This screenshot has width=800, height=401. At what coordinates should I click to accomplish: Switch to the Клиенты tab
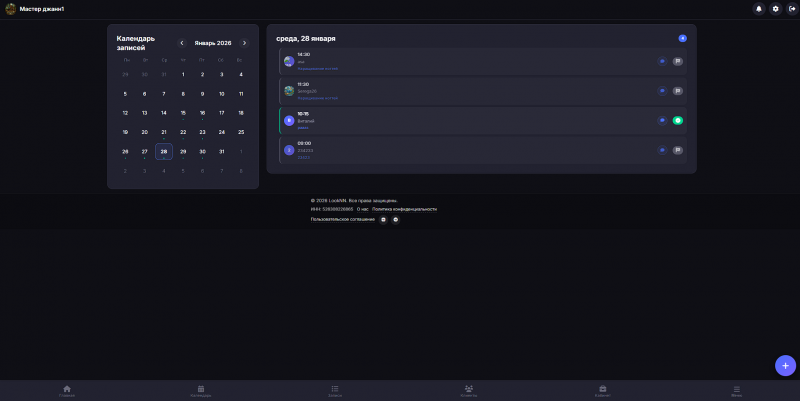coord(469,391)
